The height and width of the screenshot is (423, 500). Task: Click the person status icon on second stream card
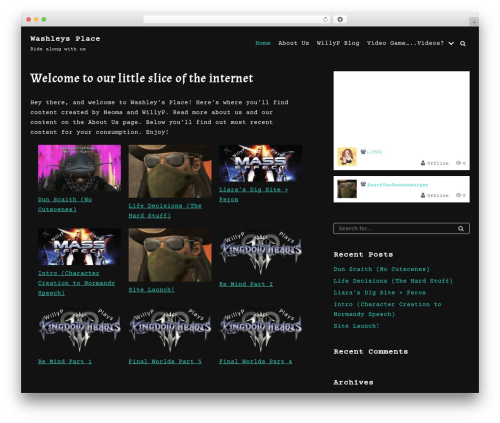tap(423, 195)
